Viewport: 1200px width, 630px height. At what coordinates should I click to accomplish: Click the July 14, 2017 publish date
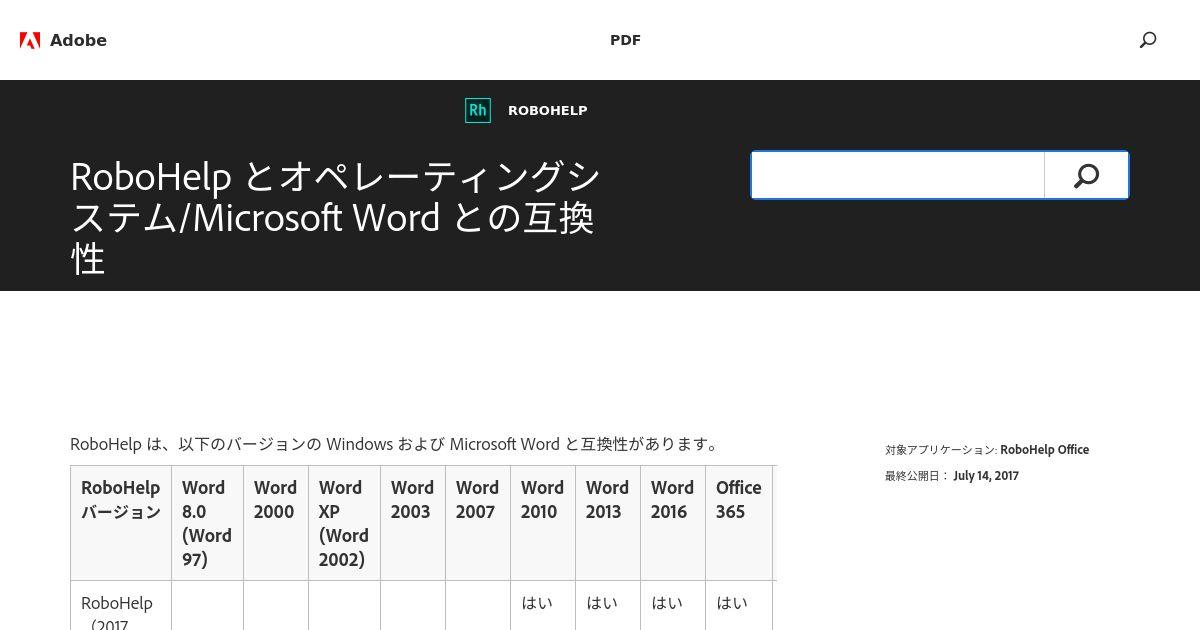click(x=986, y=476)
